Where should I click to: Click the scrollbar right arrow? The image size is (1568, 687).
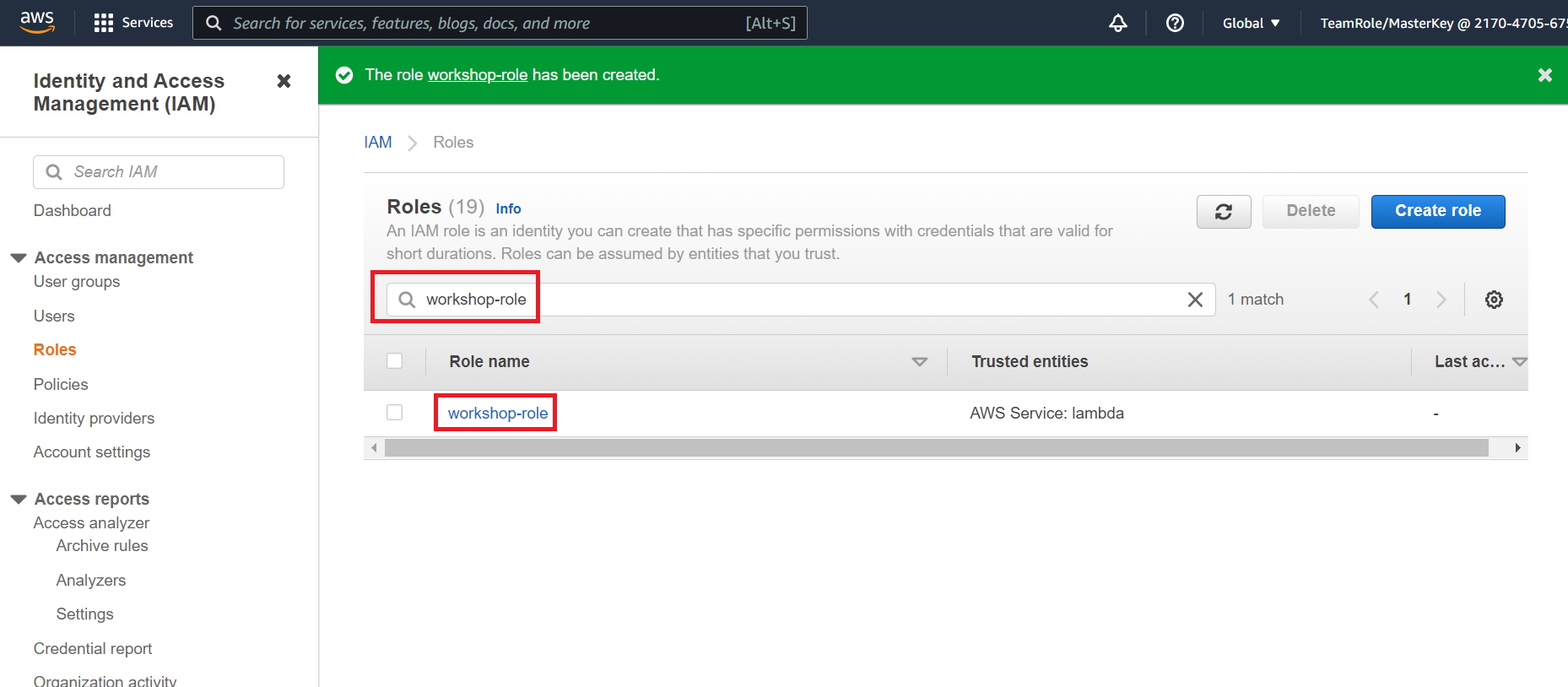pos(1517,448)
